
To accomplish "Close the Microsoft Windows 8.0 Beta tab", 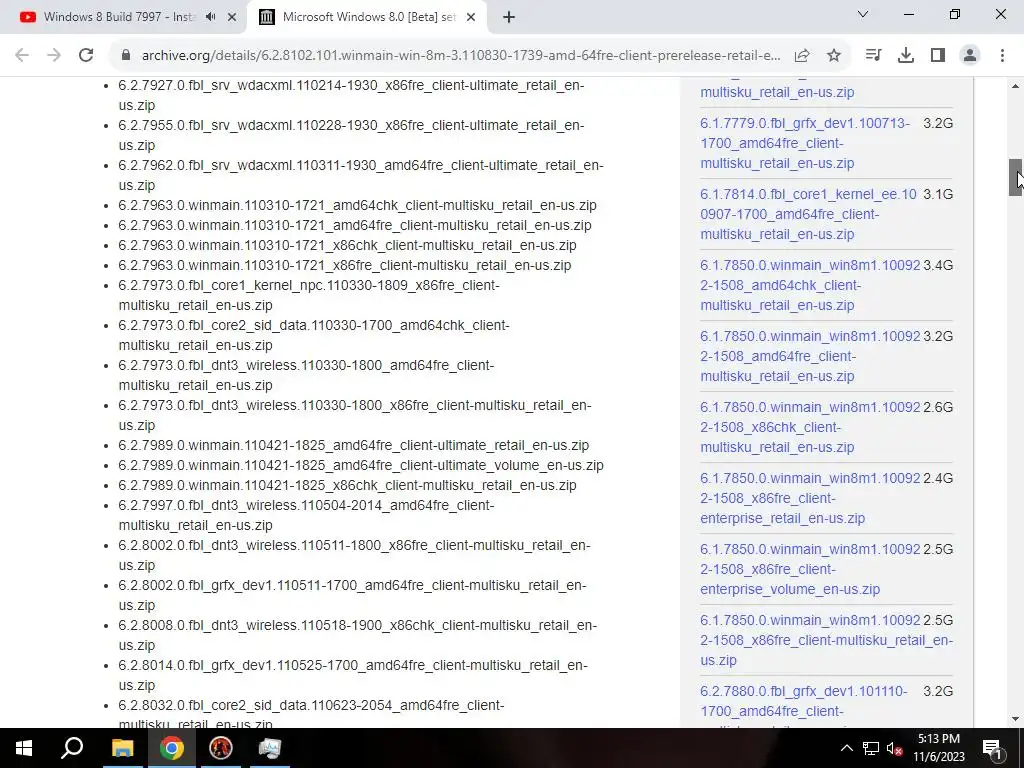I will 471,17.
